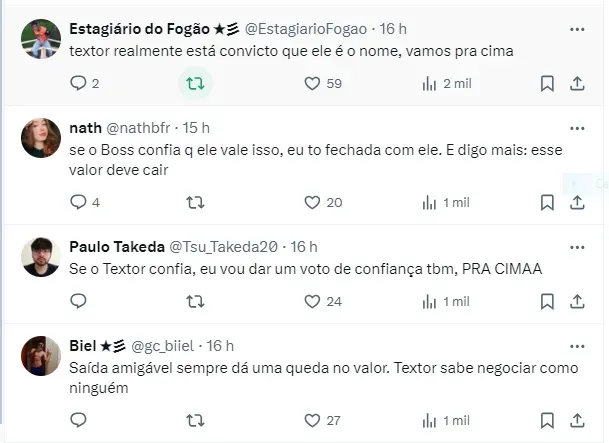This screenshot has width=609, height=443.
Task: Reply to Biel's tweet
Action: click(79, 420)
